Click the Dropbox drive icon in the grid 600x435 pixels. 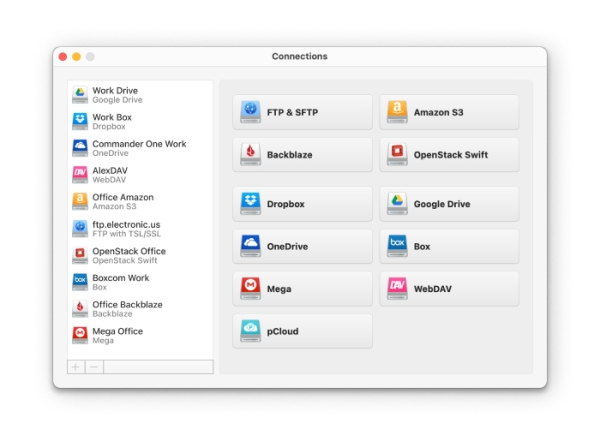pyautogui.click(x=251, y=204)
